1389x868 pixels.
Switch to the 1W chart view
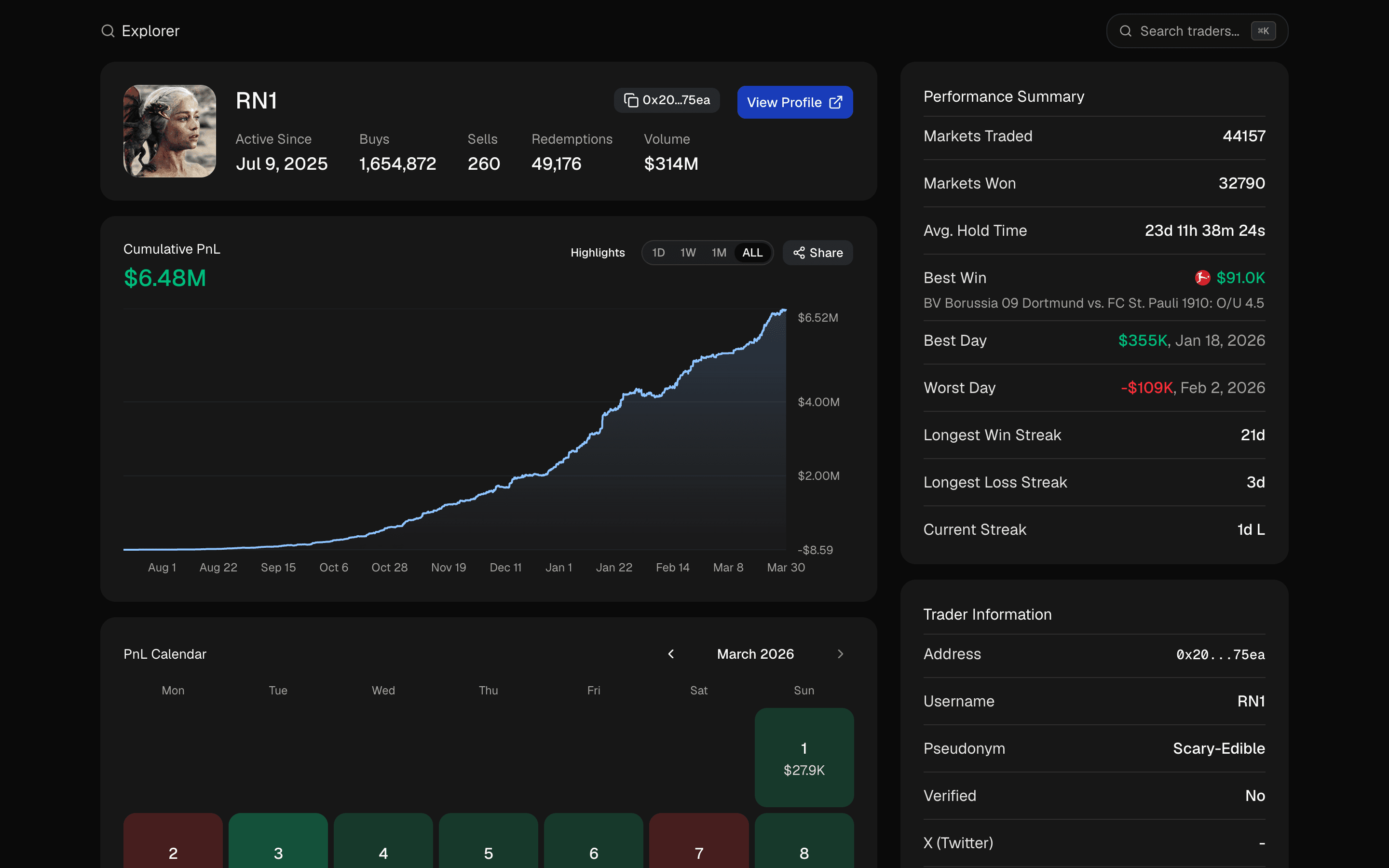coord(688,252)
